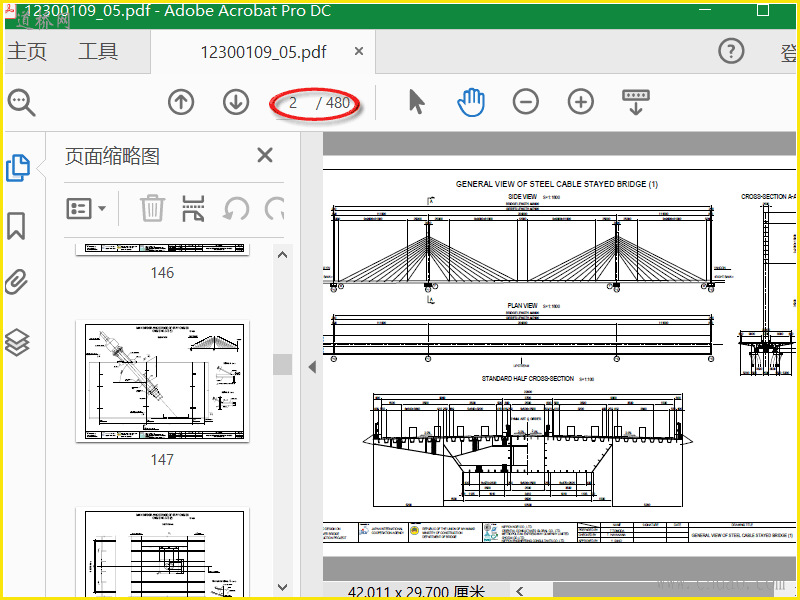The width and height of the screenshot is (800, 600).
Task: Close the 12300109_05.pdf tab
Action: (359, 51)
